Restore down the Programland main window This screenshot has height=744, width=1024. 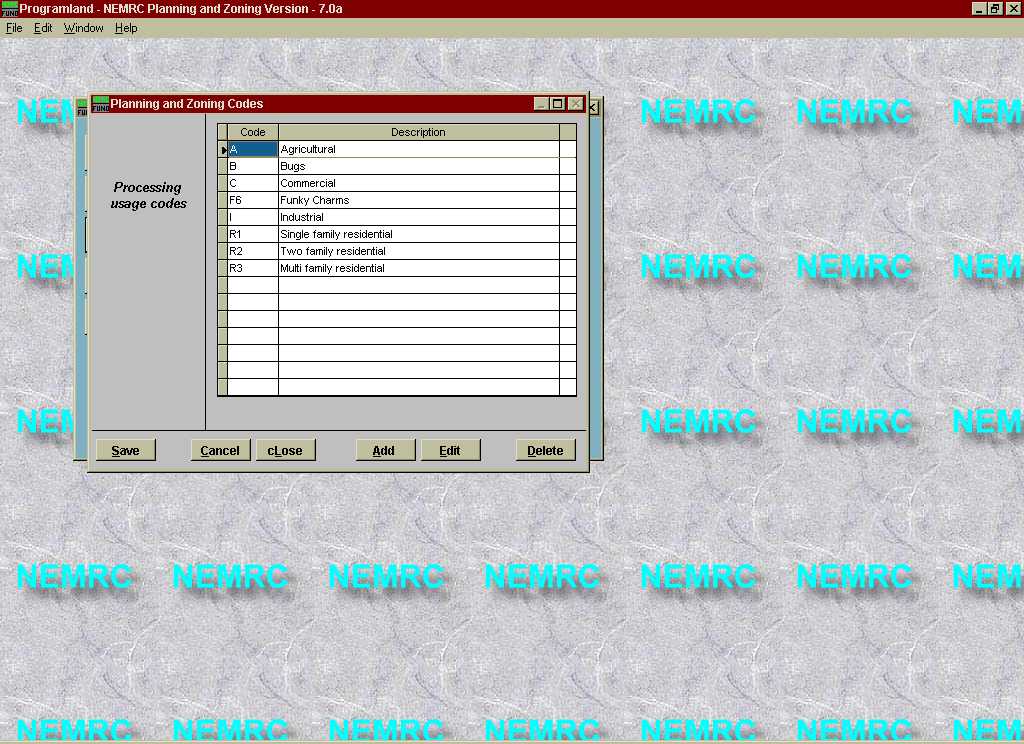click(995, 8)
